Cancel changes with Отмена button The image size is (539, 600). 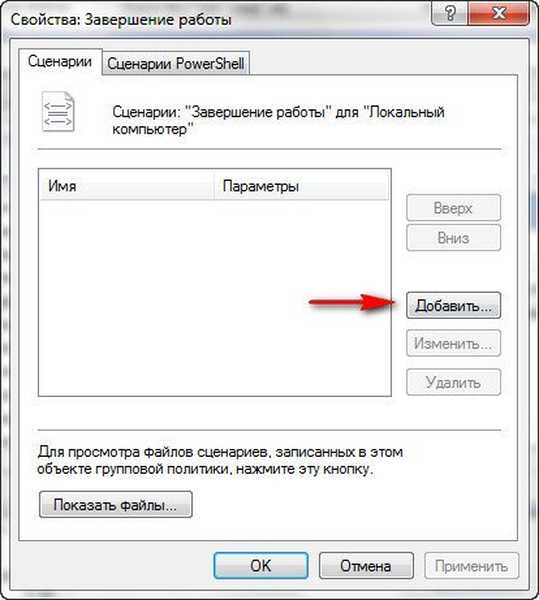[x=366, y=566]
